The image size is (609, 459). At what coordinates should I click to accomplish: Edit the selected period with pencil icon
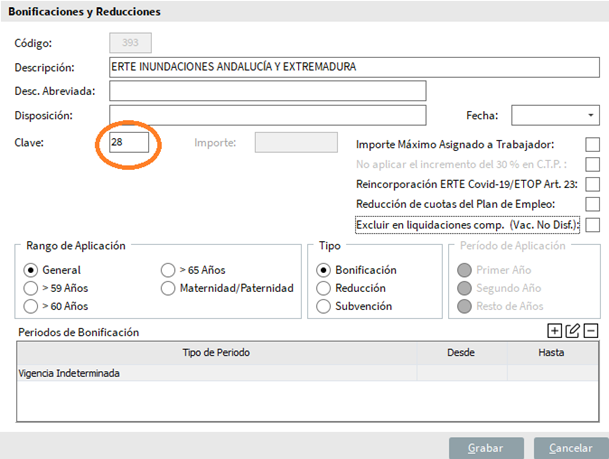click(573, 331)
